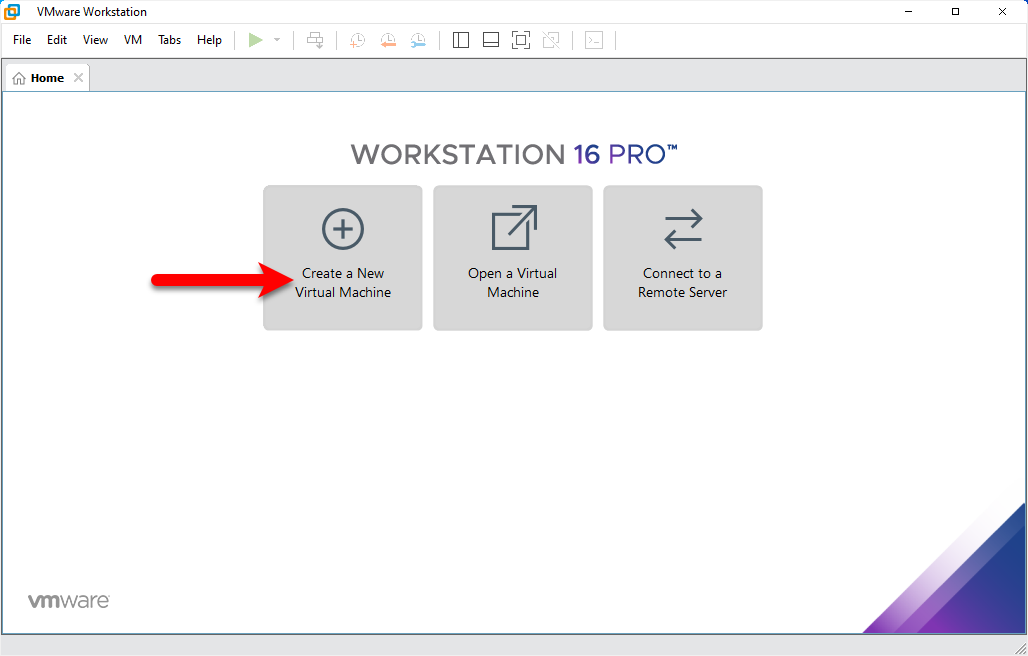Open the View menu
The image size is (1028, 656).
[95, 40]
